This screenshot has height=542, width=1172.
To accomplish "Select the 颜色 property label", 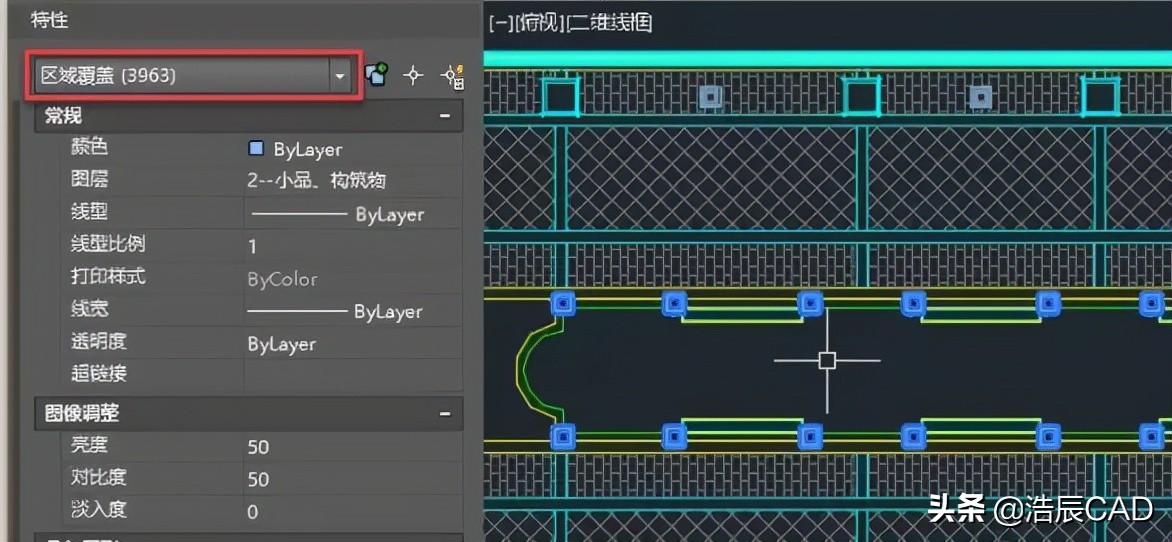I will click(x=90, y=147).
